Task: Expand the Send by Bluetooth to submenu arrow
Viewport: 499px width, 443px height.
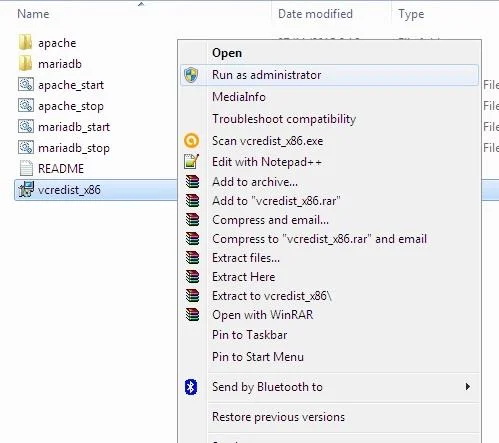Action: point(468,387)
